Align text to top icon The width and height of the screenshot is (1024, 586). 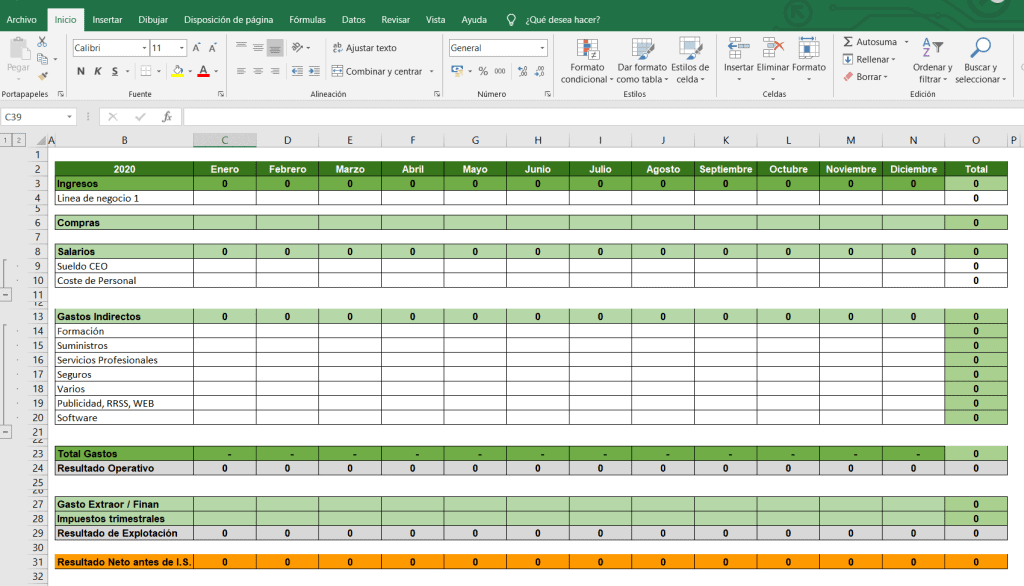pyautogui.click(x=241, y=47)
